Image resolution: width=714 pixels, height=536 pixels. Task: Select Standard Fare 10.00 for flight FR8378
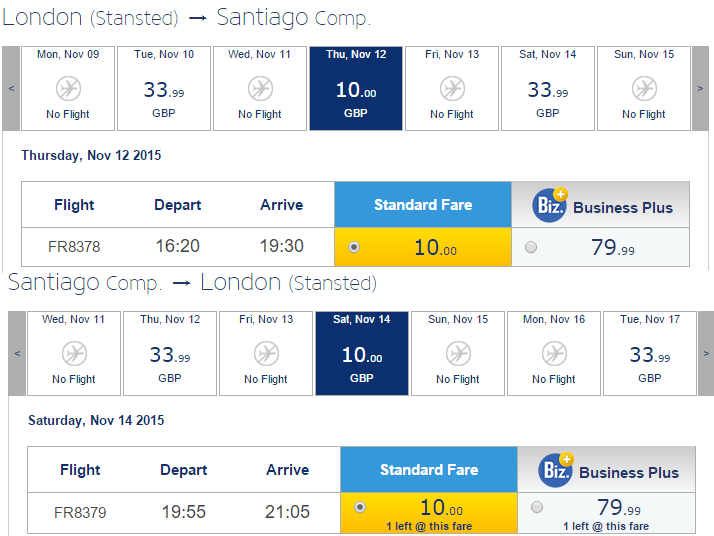click(x=354, y=247)
